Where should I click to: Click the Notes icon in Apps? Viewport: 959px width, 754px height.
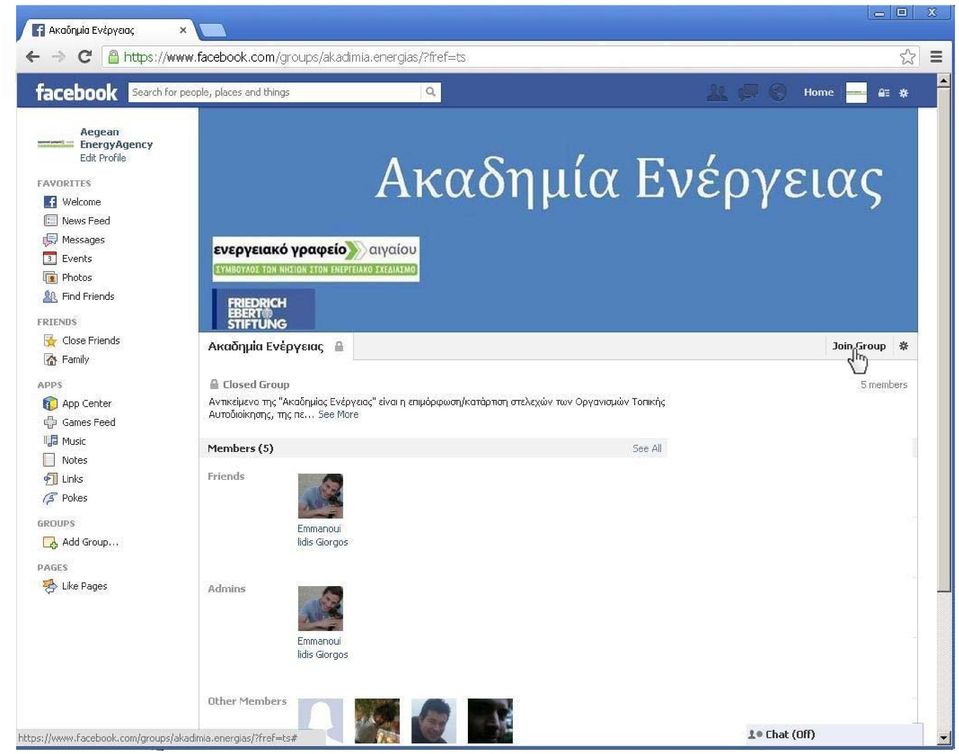point(50,460)
